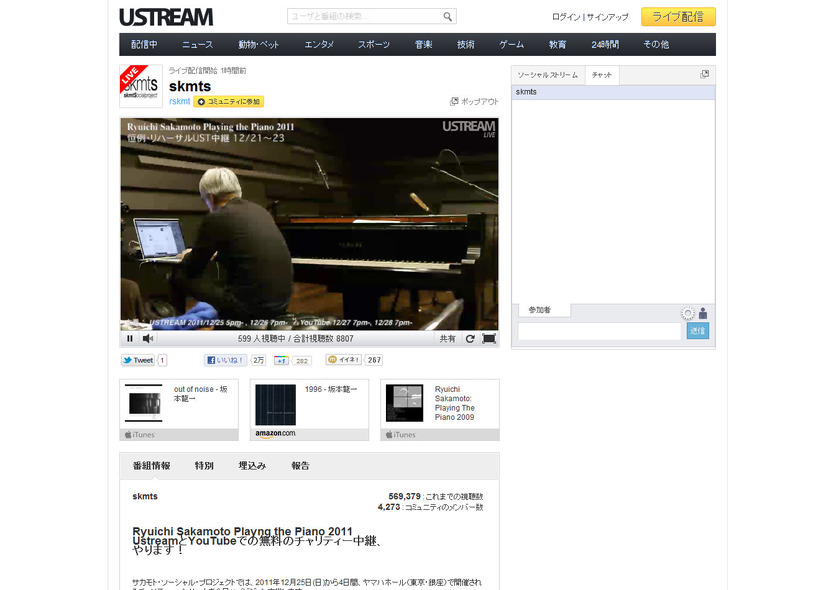Click the Tweet count bubble
826x590 pixels.
pyautogui.click(x=162, y=360)
